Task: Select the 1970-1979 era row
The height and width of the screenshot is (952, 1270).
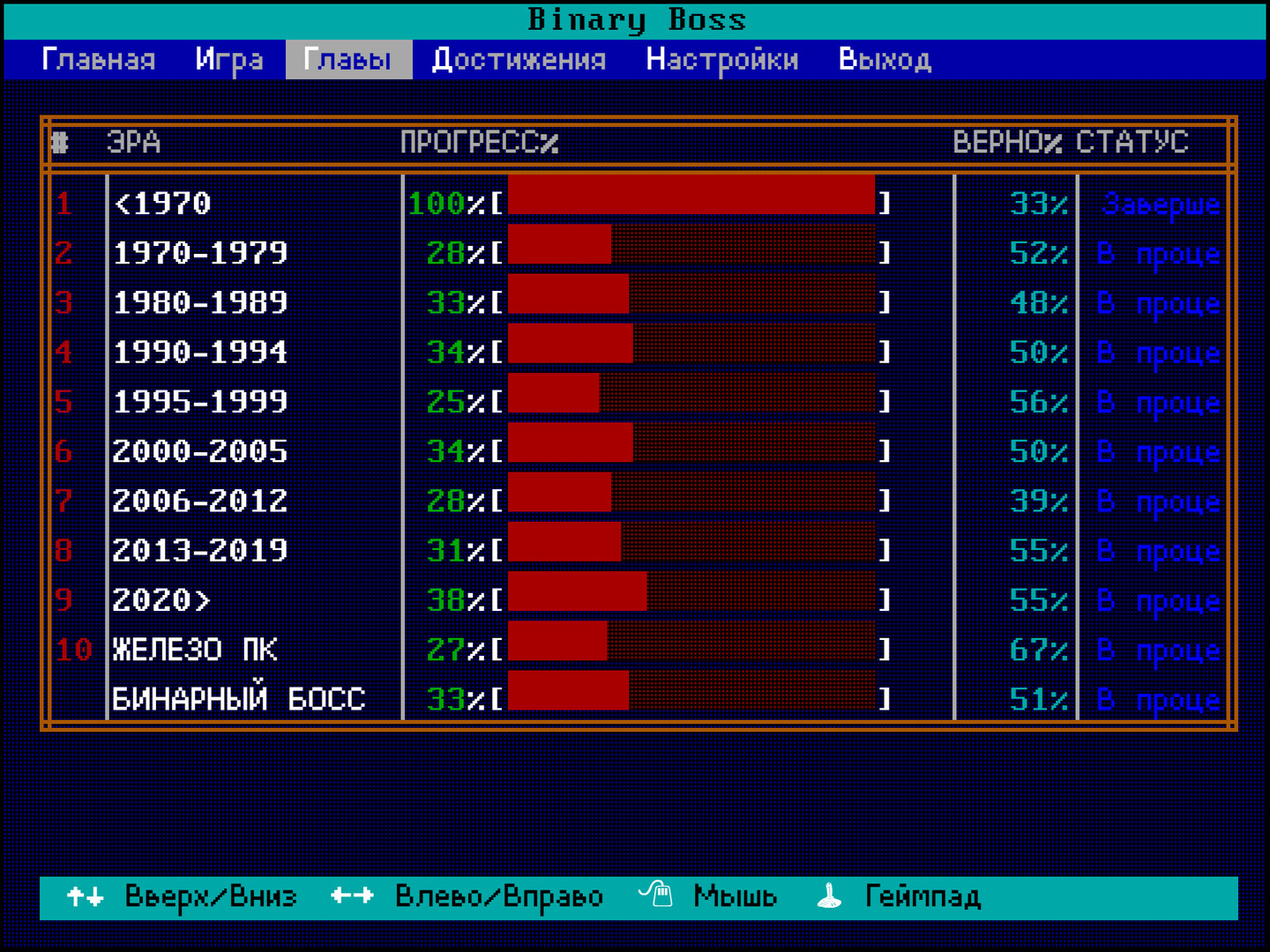Action: (x=200, y=254)
